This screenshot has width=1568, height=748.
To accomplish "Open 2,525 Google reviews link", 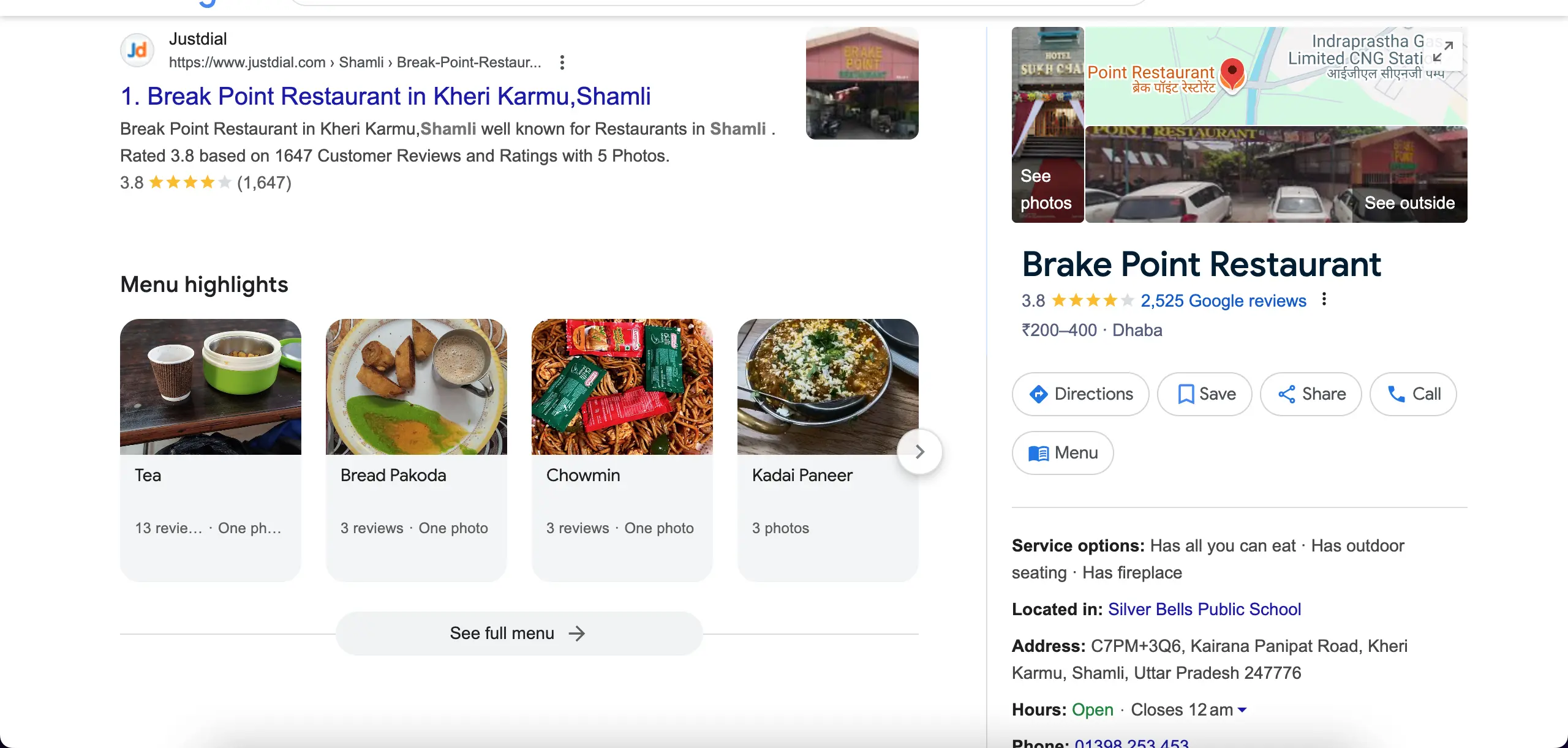I will (x=1223, y=301).
